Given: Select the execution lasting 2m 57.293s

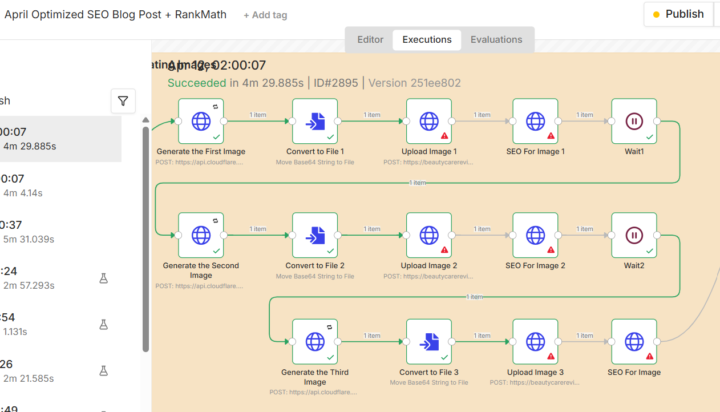Looking at the screenshot, I should 61,278.
